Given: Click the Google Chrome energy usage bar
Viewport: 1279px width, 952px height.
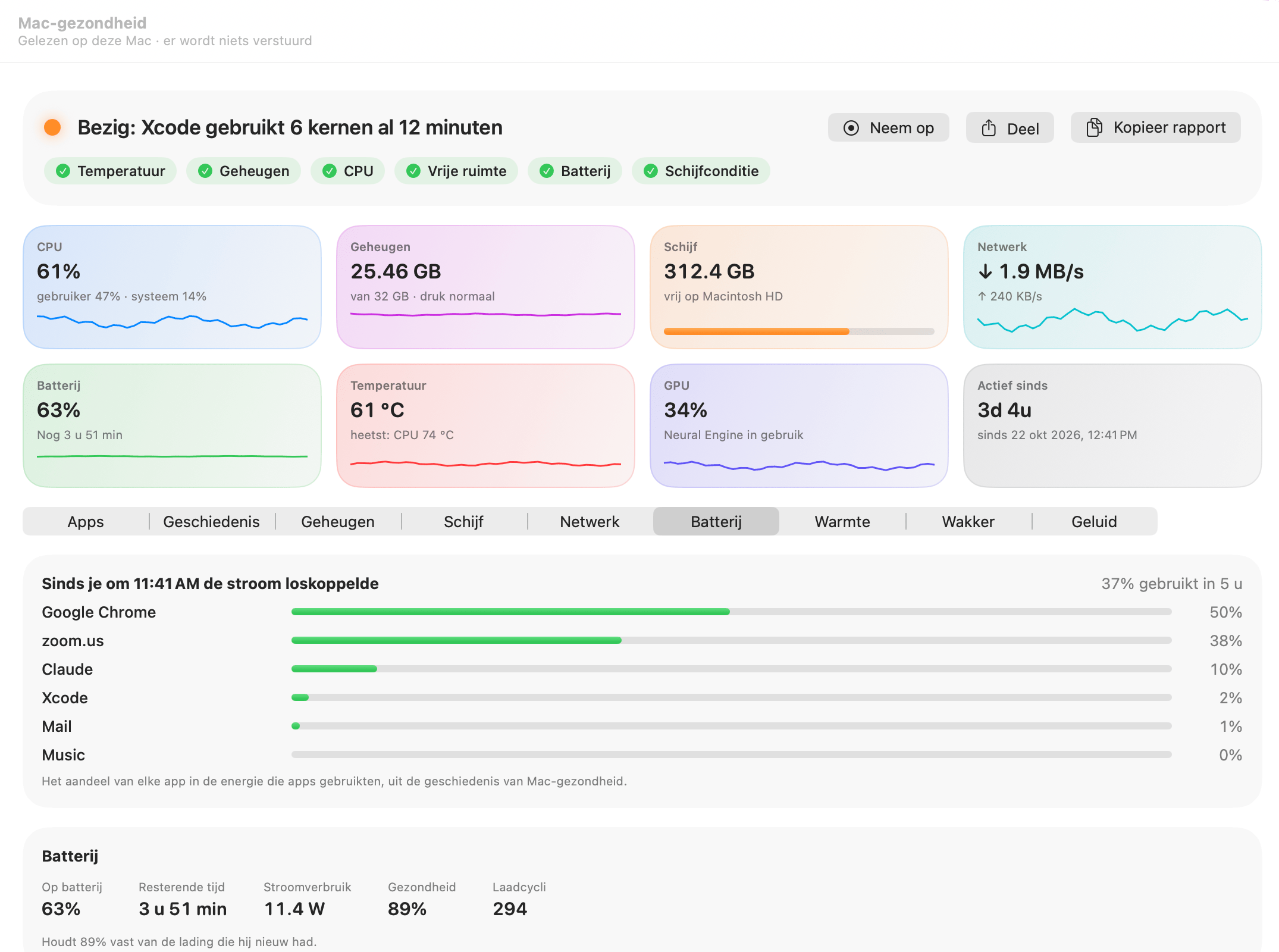Looking at the screenshot, I should [x=731, y=612].
